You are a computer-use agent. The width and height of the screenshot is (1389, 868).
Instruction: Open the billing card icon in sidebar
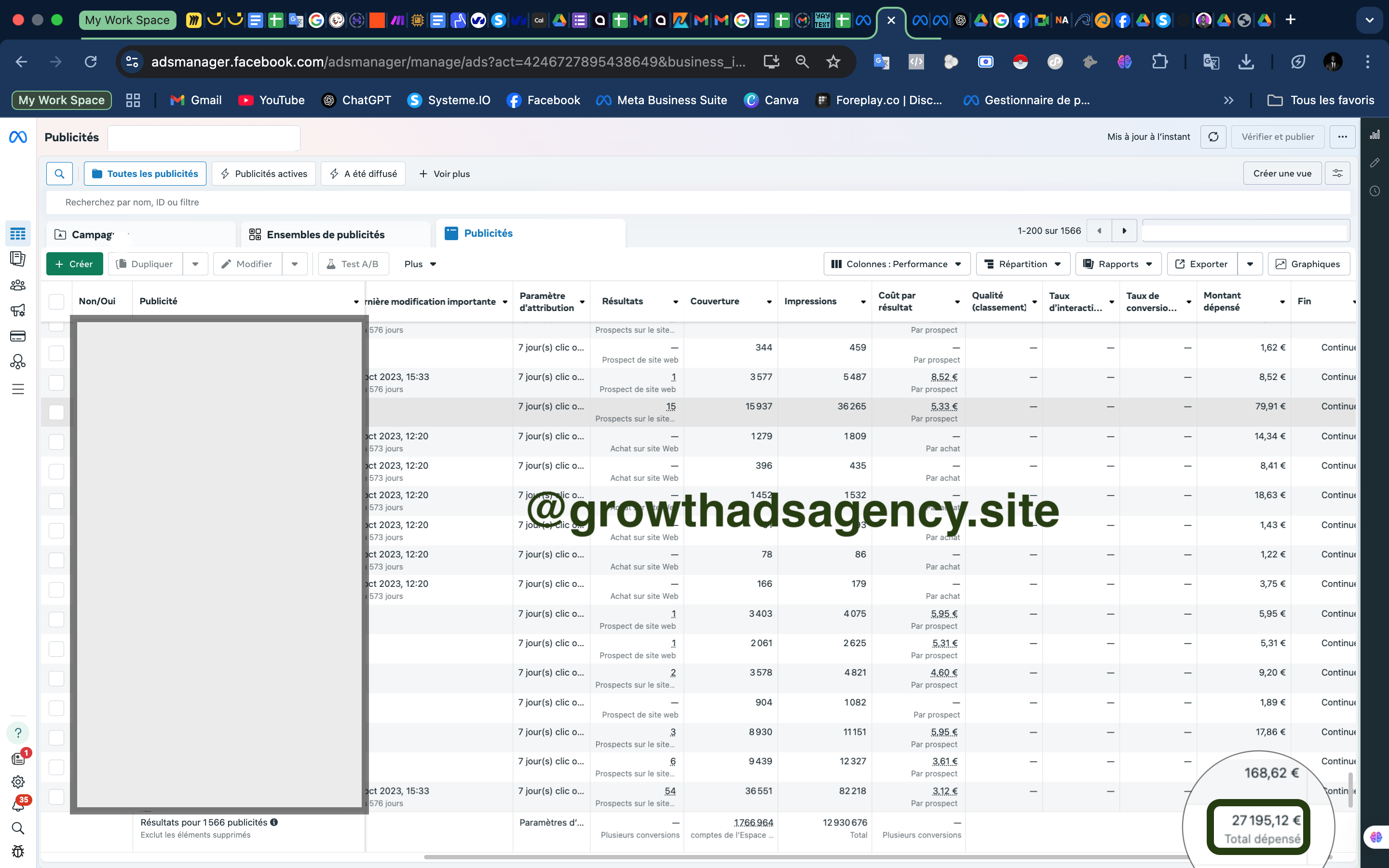[18, 336]
